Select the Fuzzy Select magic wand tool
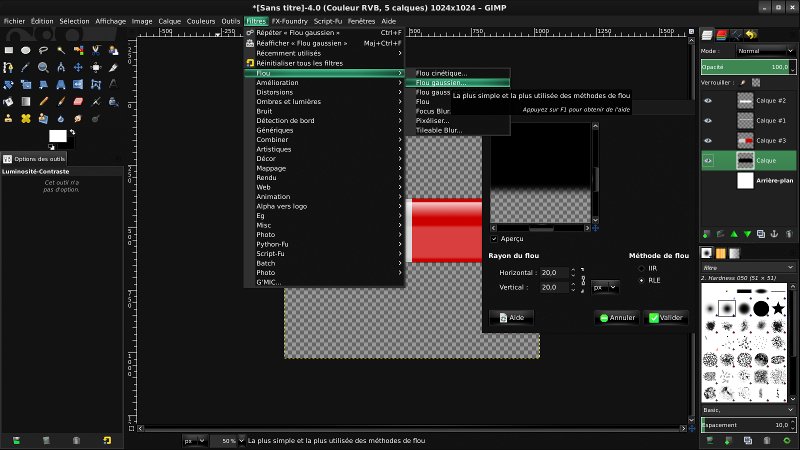 pyautogui.click(x=61, y=50)
